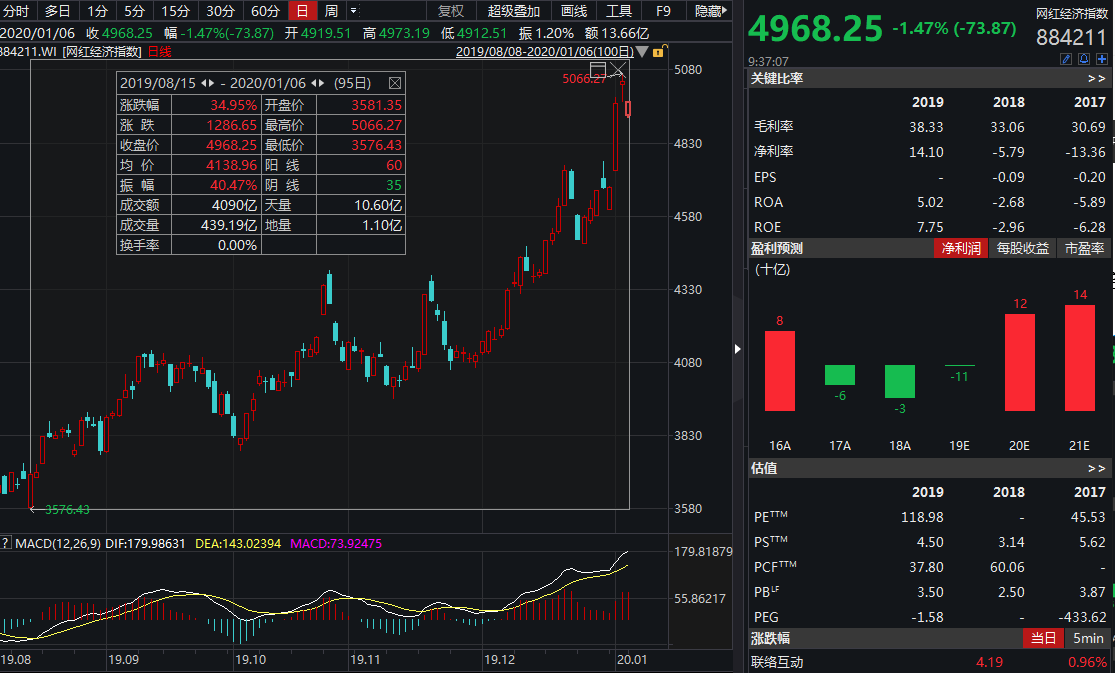
Task: Click the 2019/08/08-2020/01/06 date range link
Action: pyautogui.click(x=543, y=51)
